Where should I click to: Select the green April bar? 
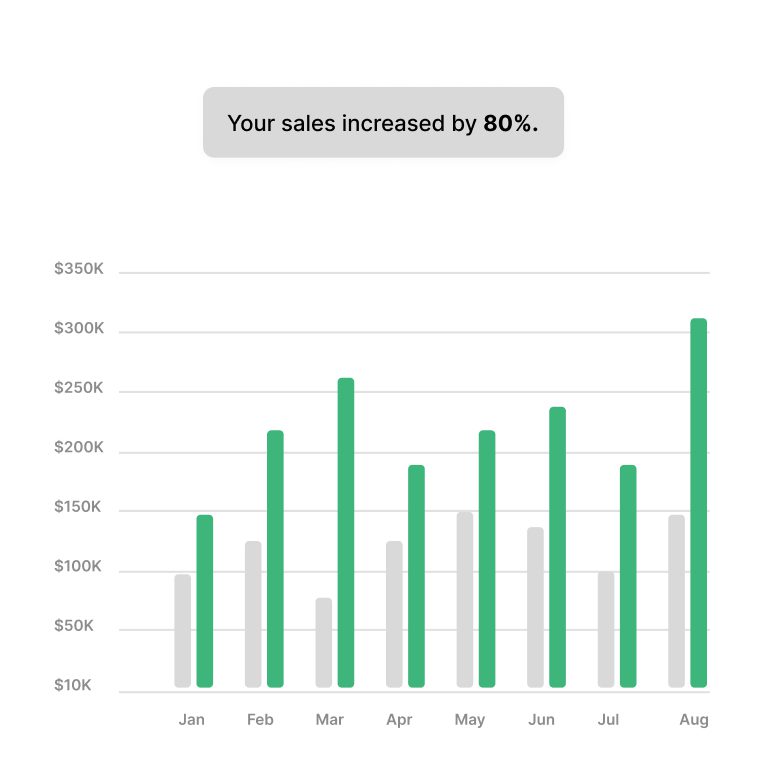point(416,576)
